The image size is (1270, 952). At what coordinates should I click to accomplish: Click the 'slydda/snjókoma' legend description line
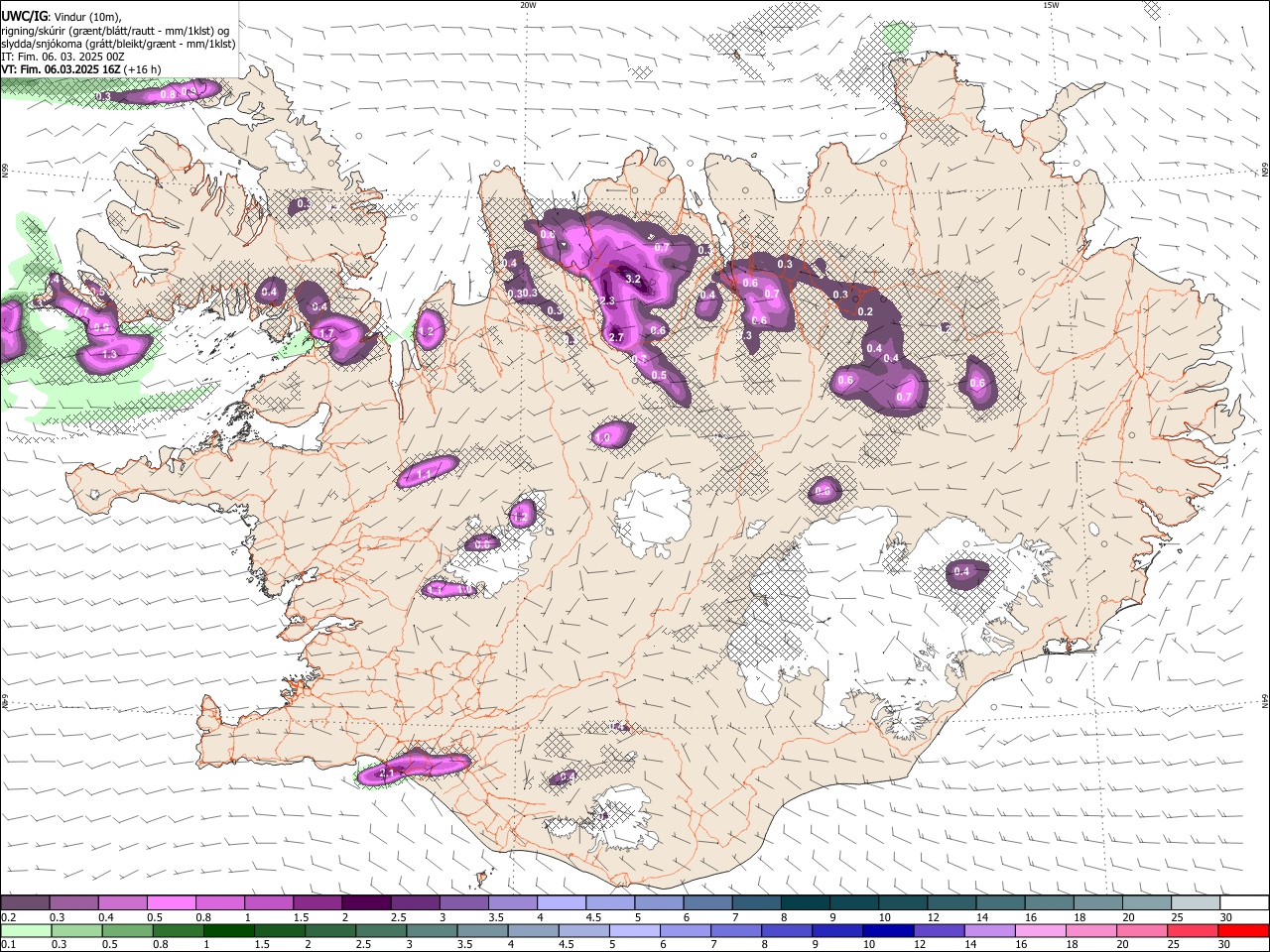pyautogui.click(x=119, y=44)
